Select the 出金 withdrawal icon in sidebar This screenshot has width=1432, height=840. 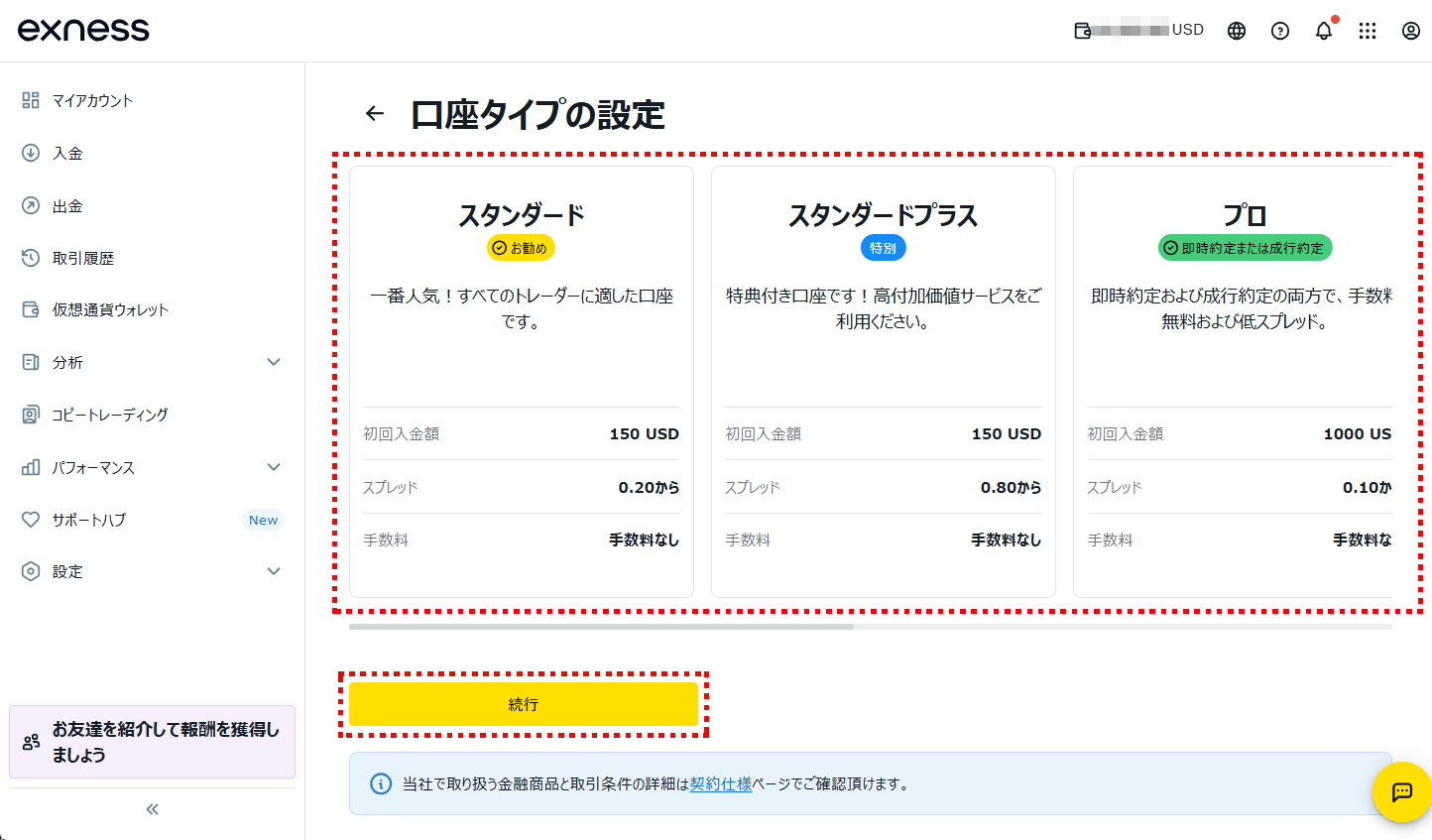(31, 205)
